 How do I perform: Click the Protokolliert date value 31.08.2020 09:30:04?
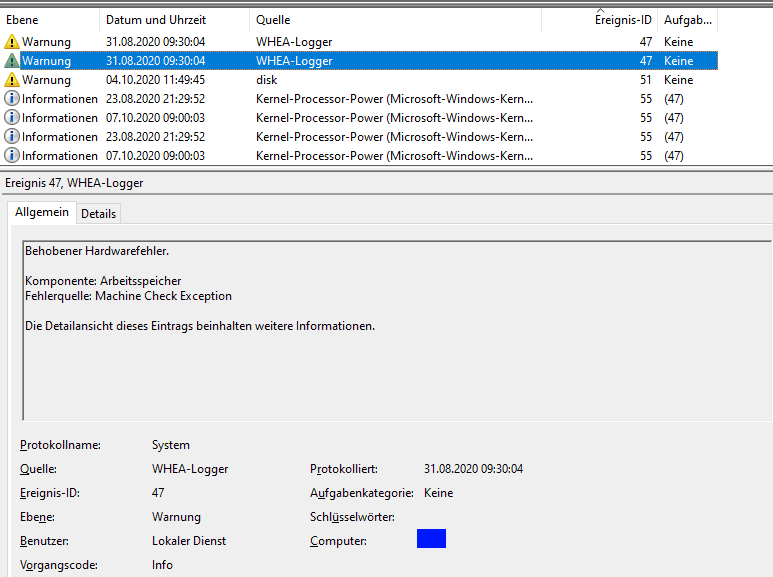(x=473, y=469)
